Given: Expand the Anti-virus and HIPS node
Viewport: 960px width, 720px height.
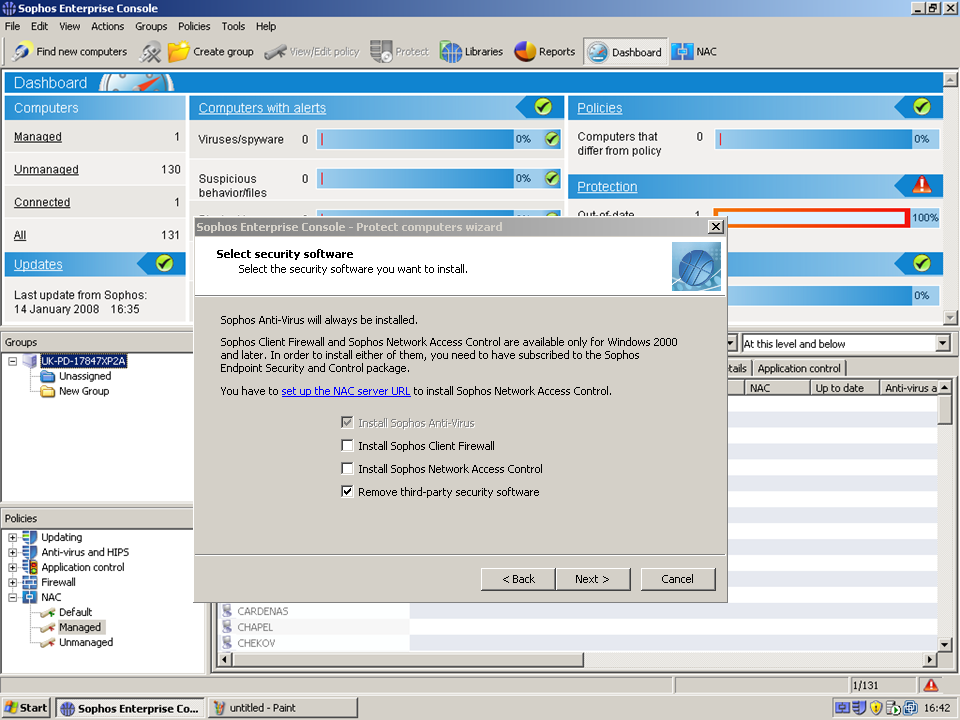Looking at the screenshot, I should 12,552.
